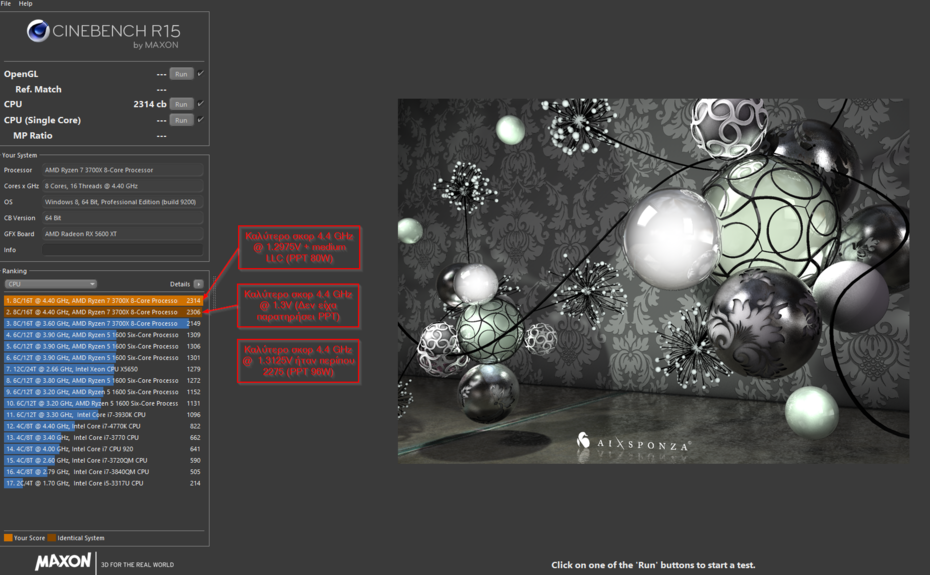Click the brown Identical System legend swatch
Viewport: 930px width, 575px height.
pyautogui.click(x=52, y=538)
